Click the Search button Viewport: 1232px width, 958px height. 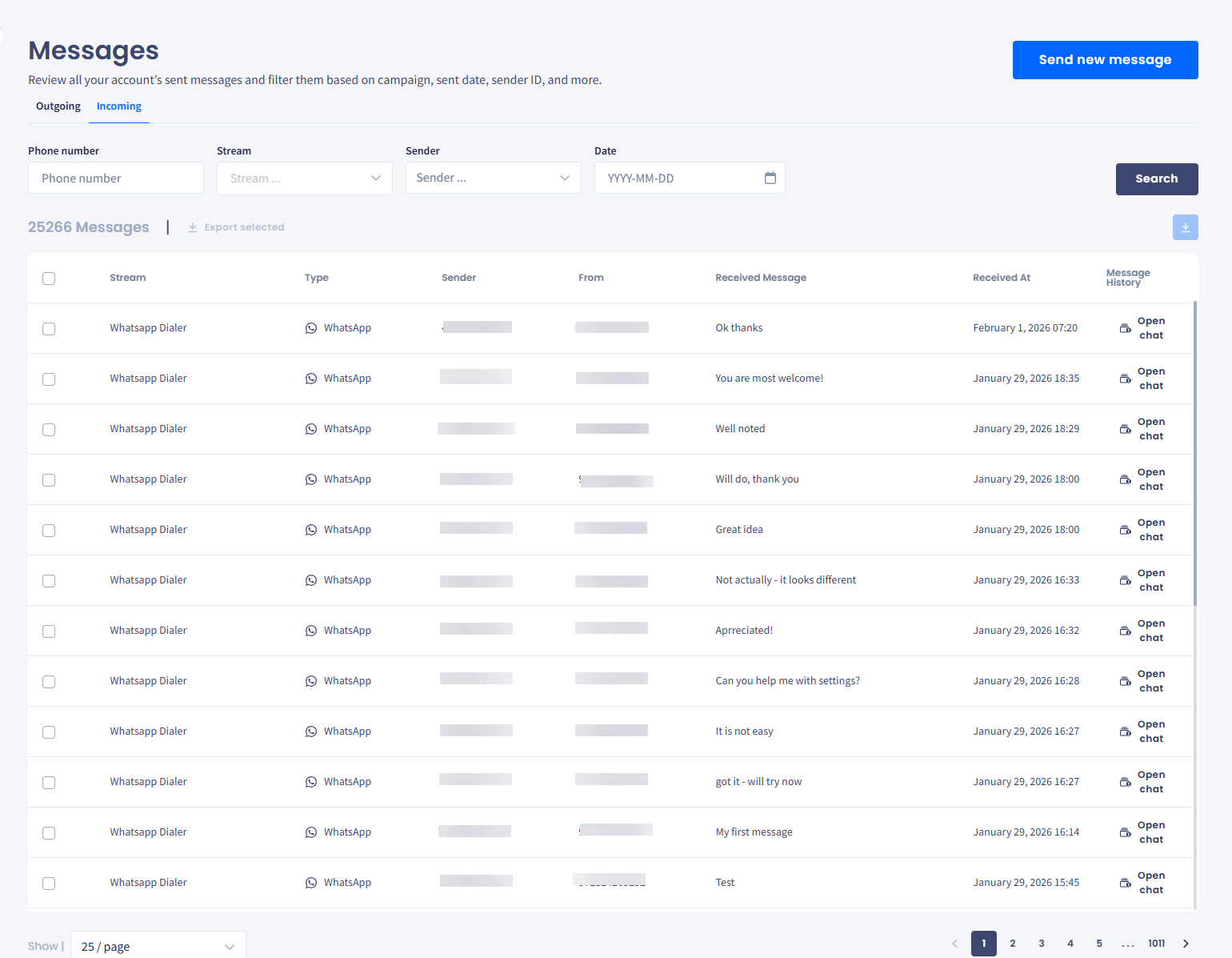1157,179
